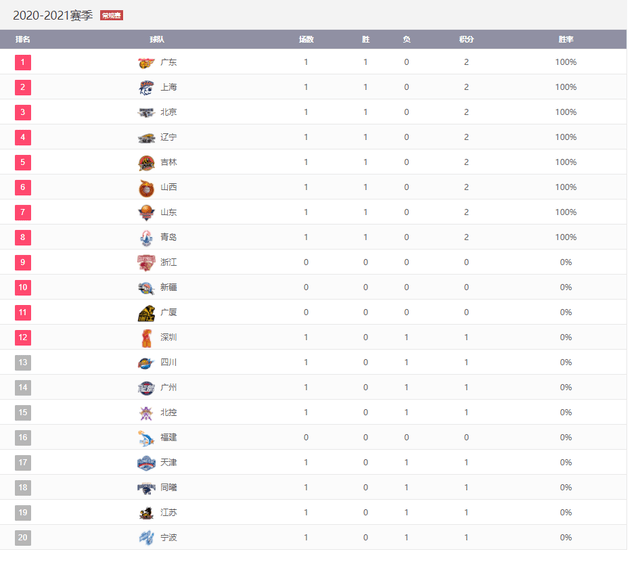Image resolution: width=640 pixels, height=562 pixels.
Task: Click the 深圳 team logo icon
Action: click(x=146, y=338)
